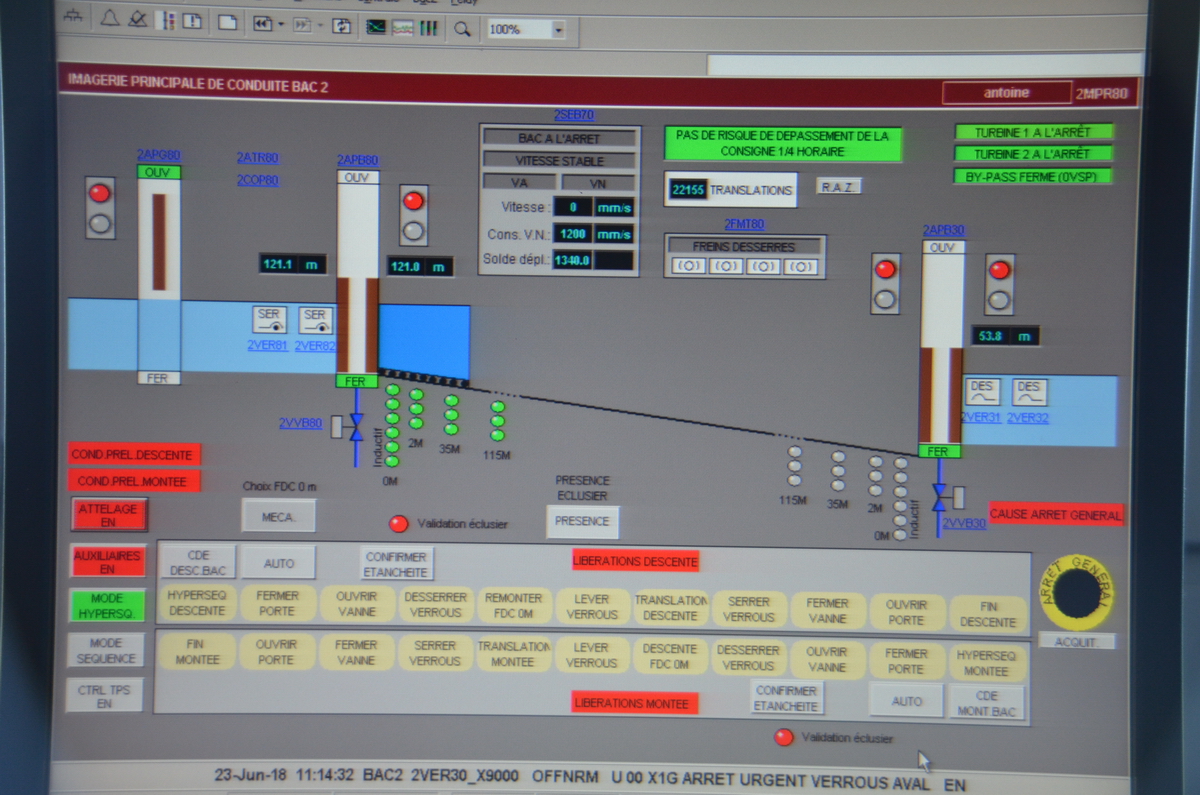The width and height of the screenshot is (1200, 795).
Task: Click the blank page toolbar icon
Action: click(228, 24)
